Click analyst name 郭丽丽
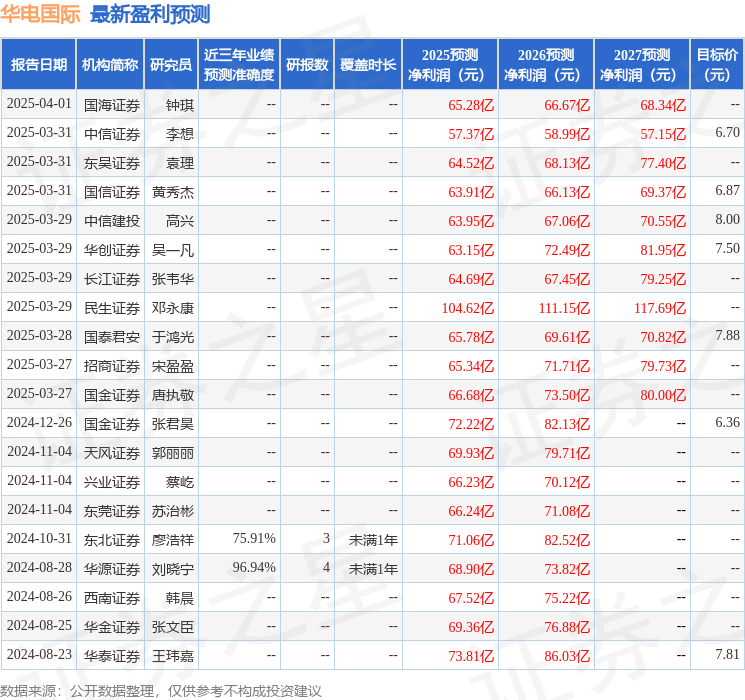 tap(173, 453)
